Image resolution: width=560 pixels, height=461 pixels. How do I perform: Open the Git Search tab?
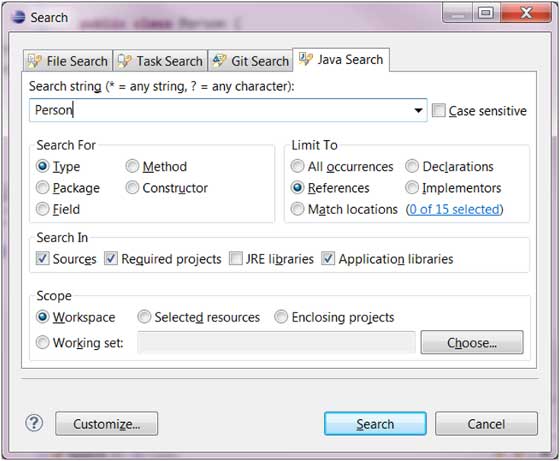(250, 61)
